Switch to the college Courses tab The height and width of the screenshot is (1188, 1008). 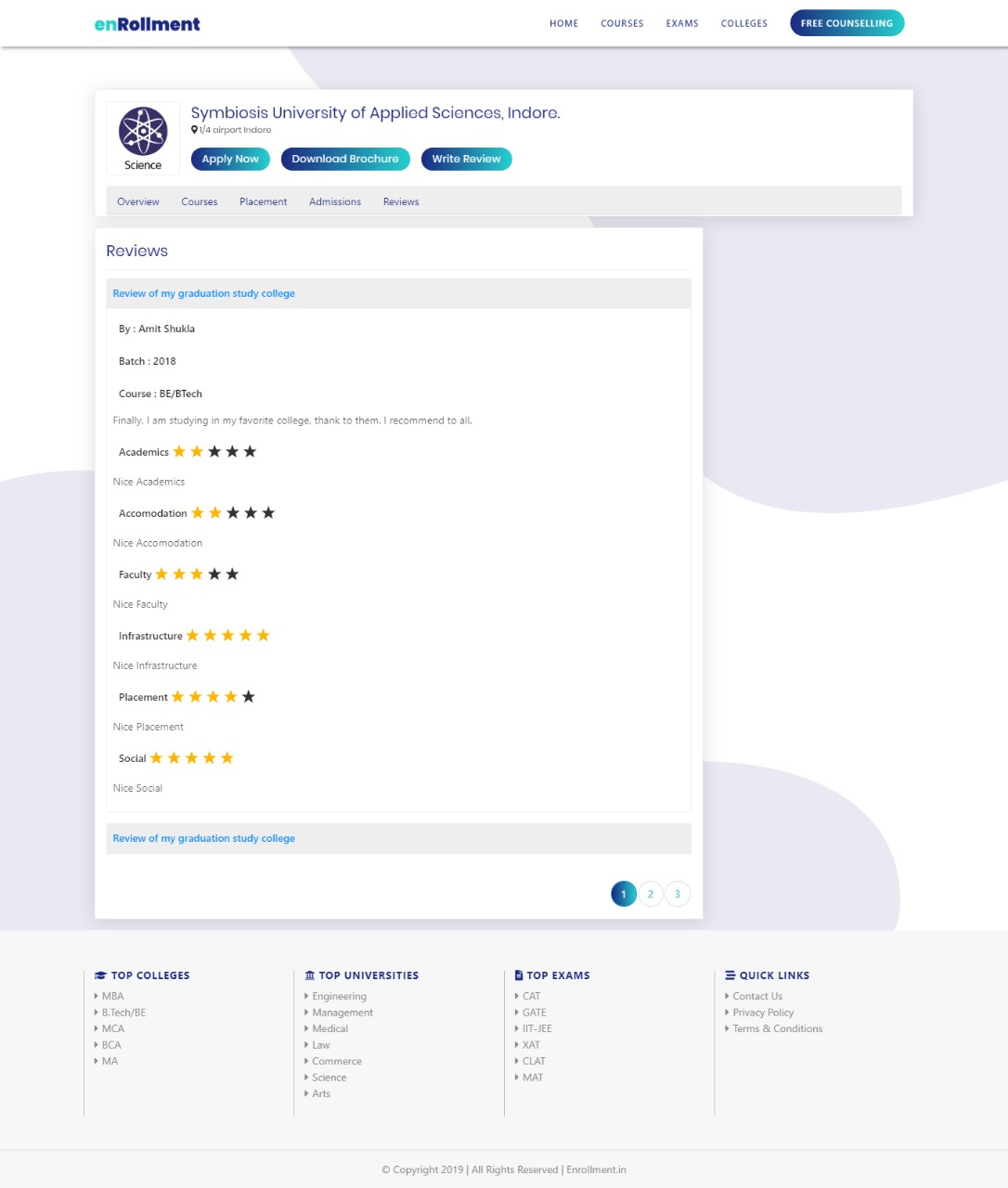click(200, 201)
